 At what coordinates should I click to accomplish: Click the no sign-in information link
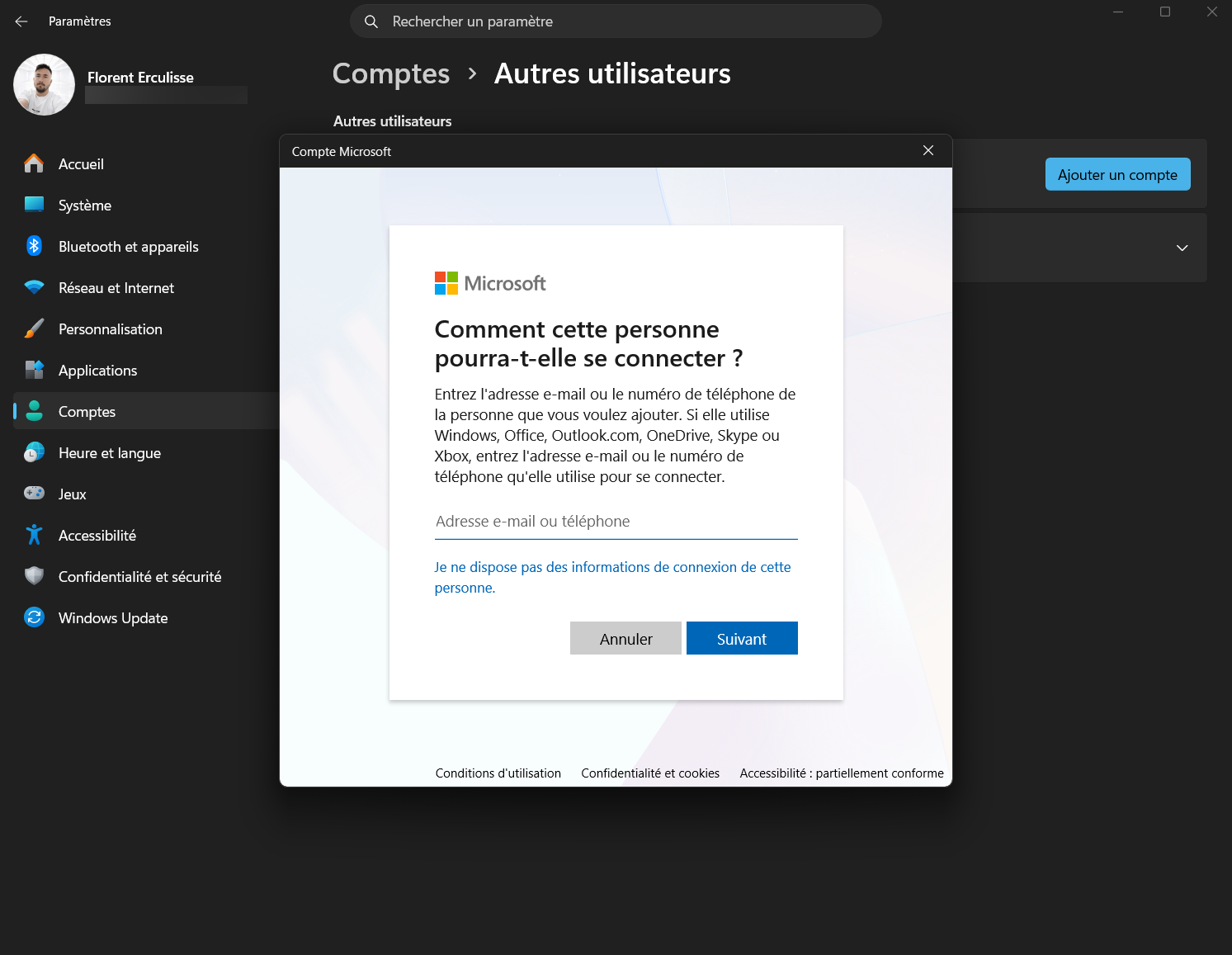pos(611,577)
